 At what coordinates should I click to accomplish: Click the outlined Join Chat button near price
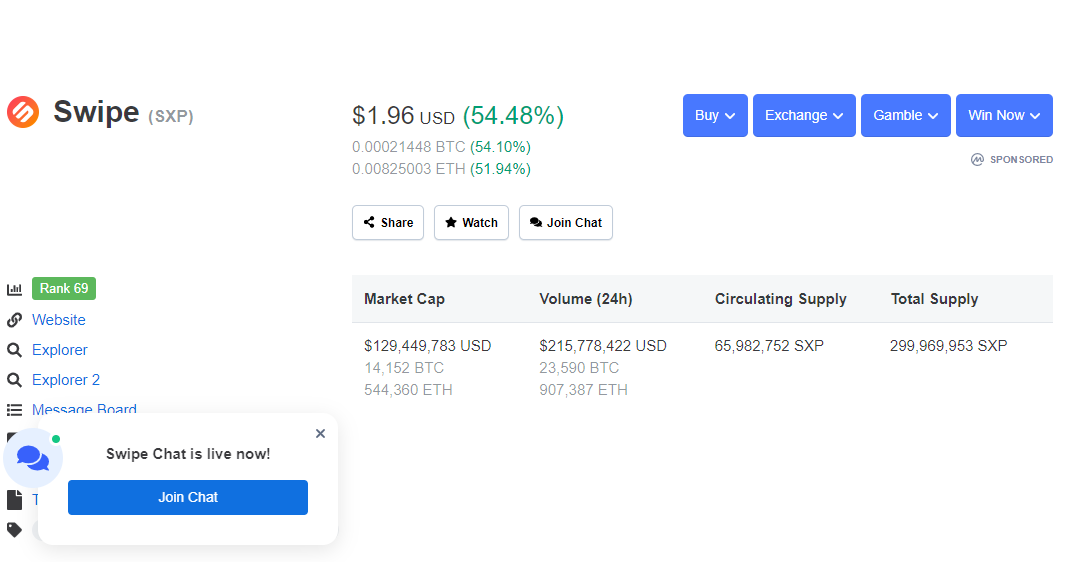[x=565, y=223]
